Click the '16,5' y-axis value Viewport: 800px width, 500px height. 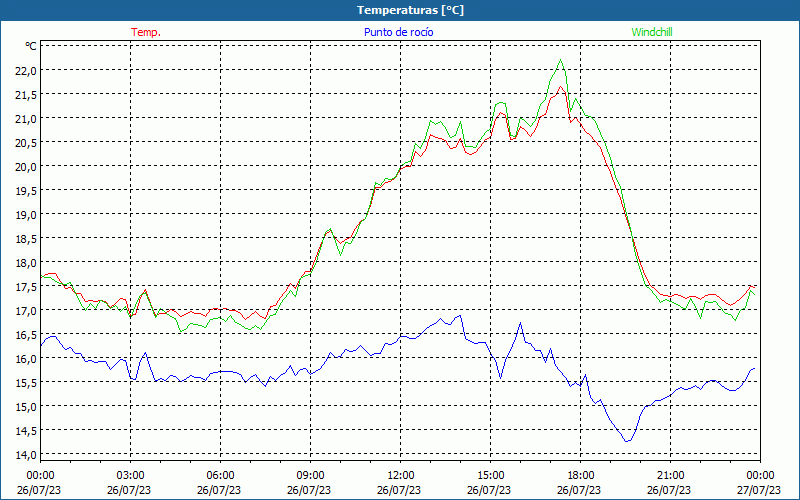(26, 335)
